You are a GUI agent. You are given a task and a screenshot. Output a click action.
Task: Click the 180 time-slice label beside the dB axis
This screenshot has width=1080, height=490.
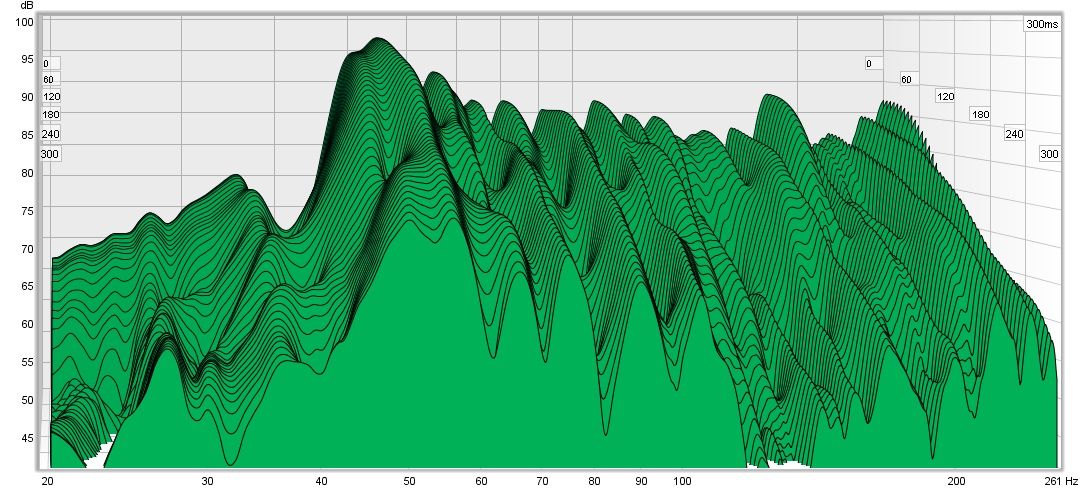[51, 114]
